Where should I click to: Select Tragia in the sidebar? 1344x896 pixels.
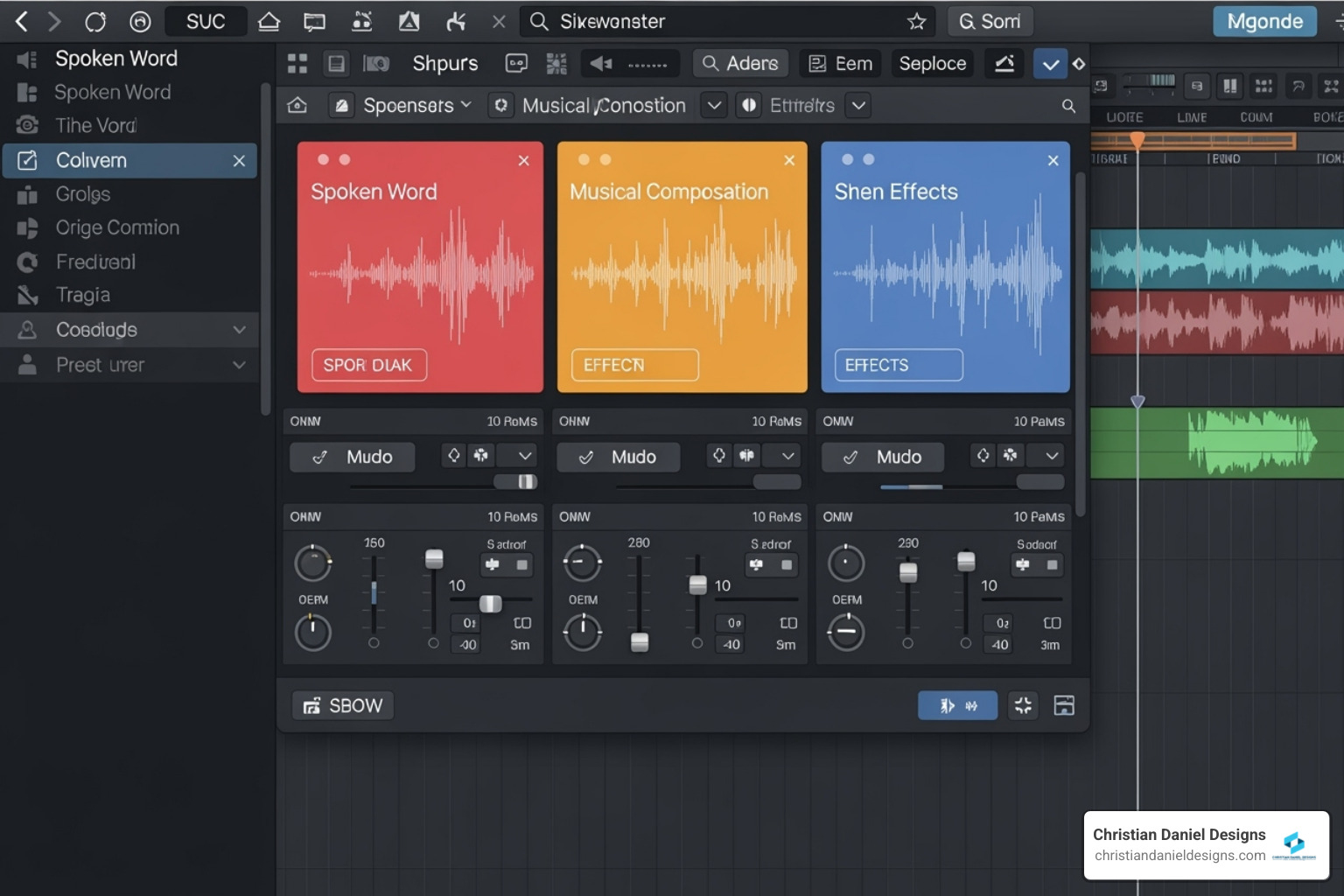[83, 295]
